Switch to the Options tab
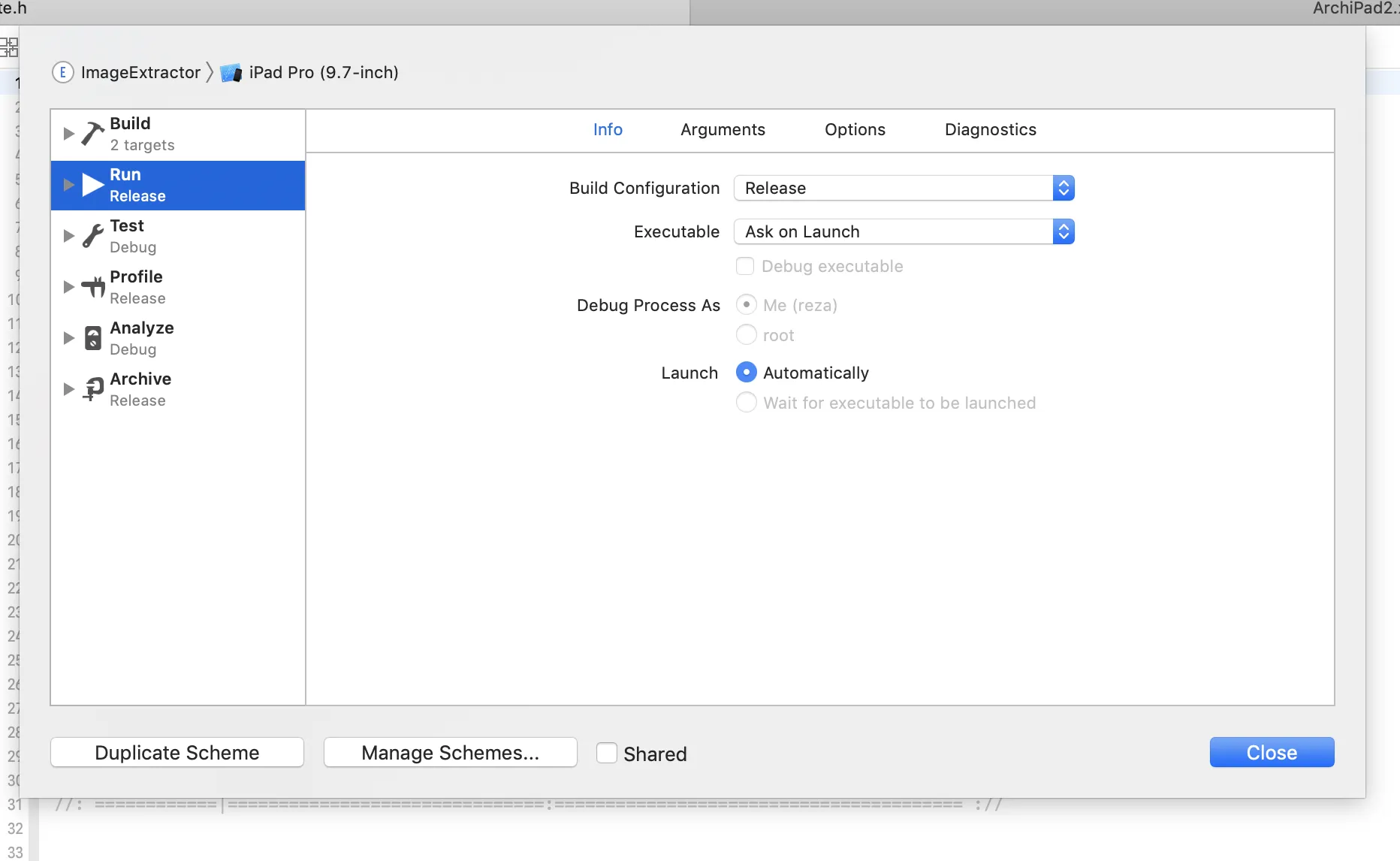The height and width of the screenshot is (861, 1400). tap(855, 129)
